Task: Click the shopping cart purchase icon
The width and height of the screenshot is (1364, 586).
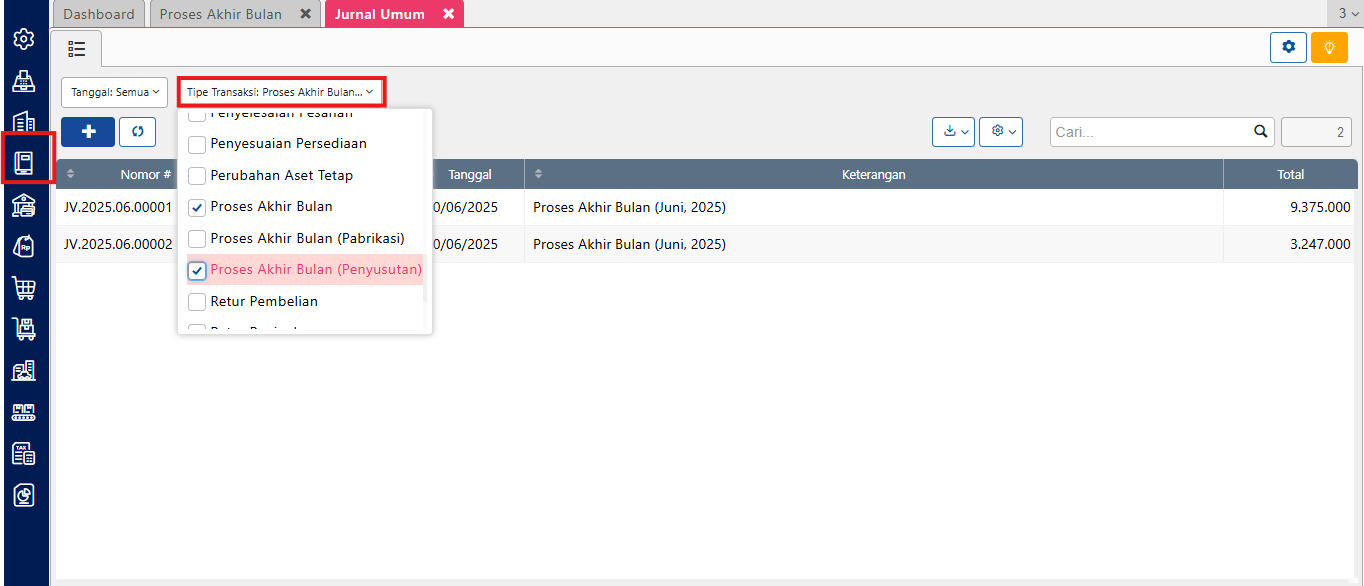Action: [x=24, y=288]
